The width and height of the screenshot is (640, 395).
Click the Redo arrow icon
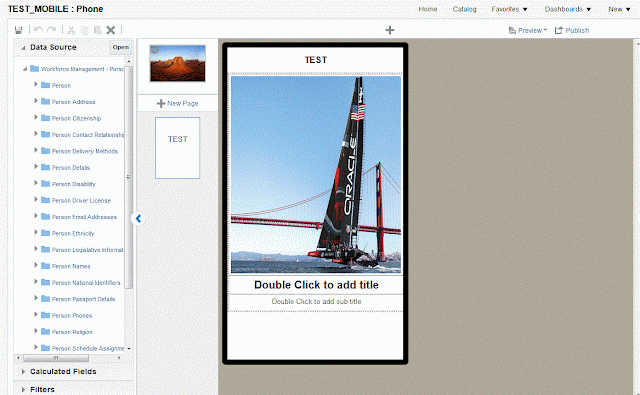(52, 29)
